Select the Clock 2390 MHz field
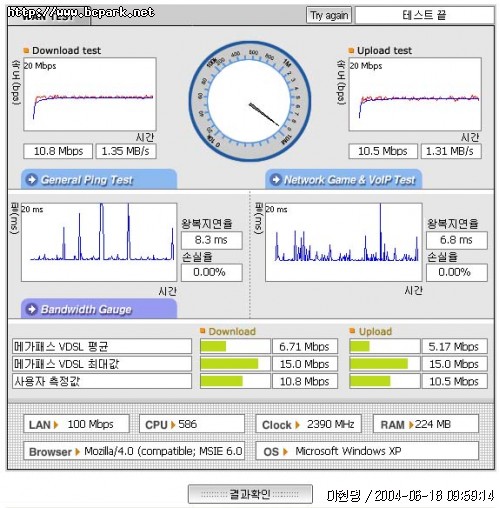Viewport: 500px width, 508px height. pyautogui.click(x=308, y=424)
